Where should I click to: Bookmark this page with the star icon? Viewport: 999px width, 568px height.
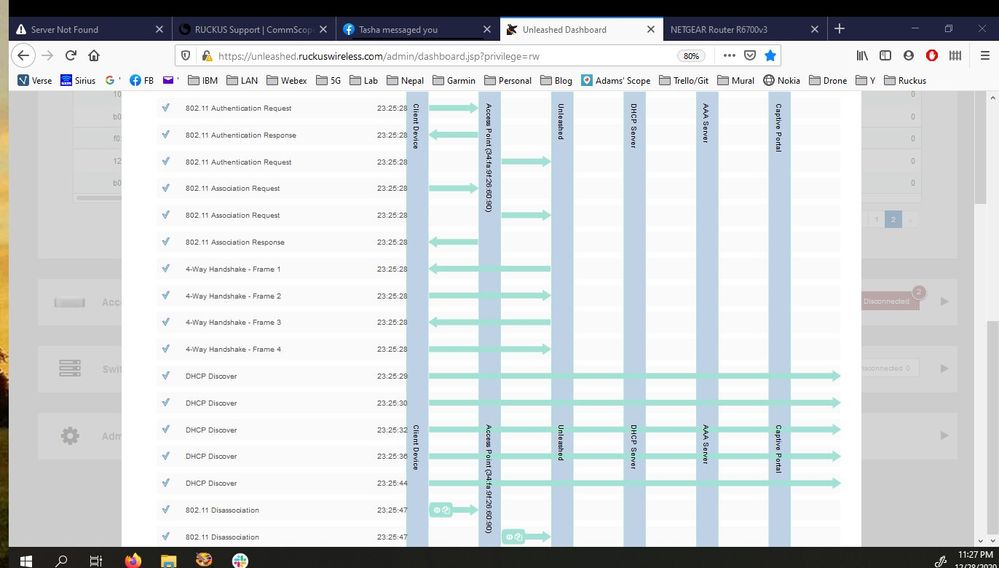click(770, 56)
